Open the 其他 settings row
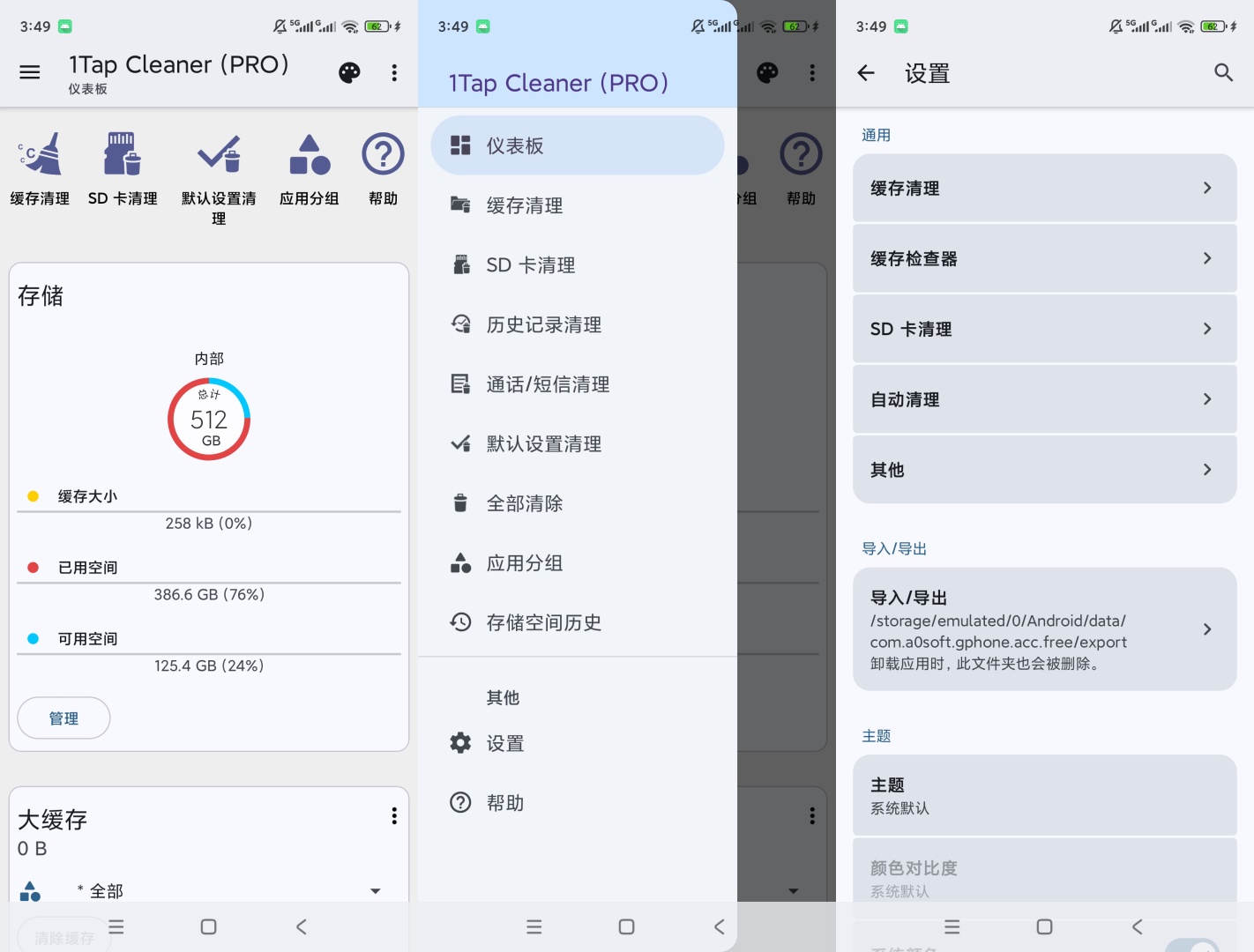Image resolution: width=1254 pixels, height=952 pixels. (x=1044, y=470)
